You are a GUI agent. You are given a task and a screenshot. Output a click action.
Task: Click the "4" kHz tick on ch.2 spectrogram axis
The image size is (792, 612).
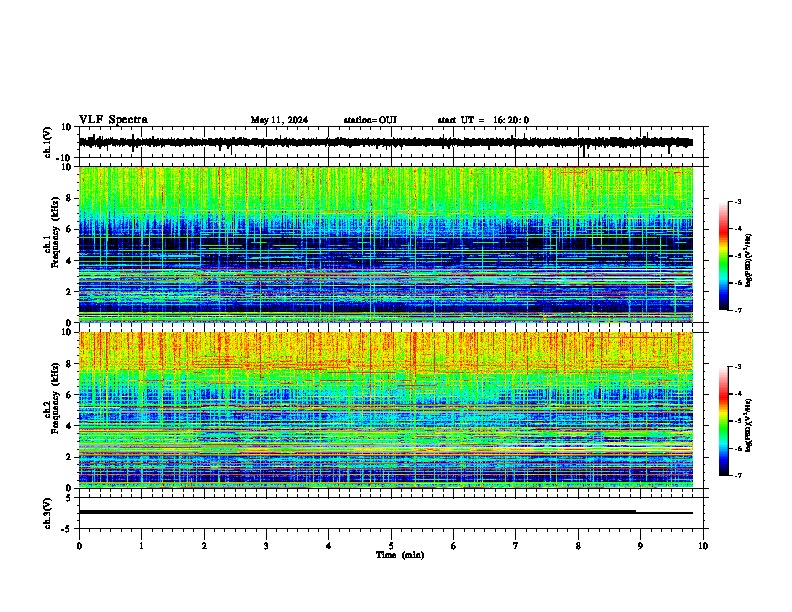[x=70, y=426]
